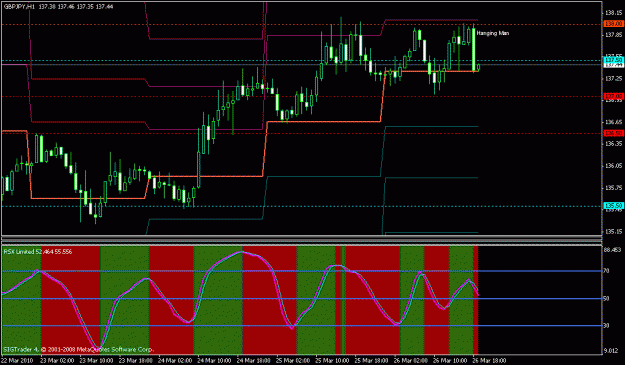Screen dimensions: 625x365
Task: Click the 23 Mar 02:00 time label
Action: (57, 361)
